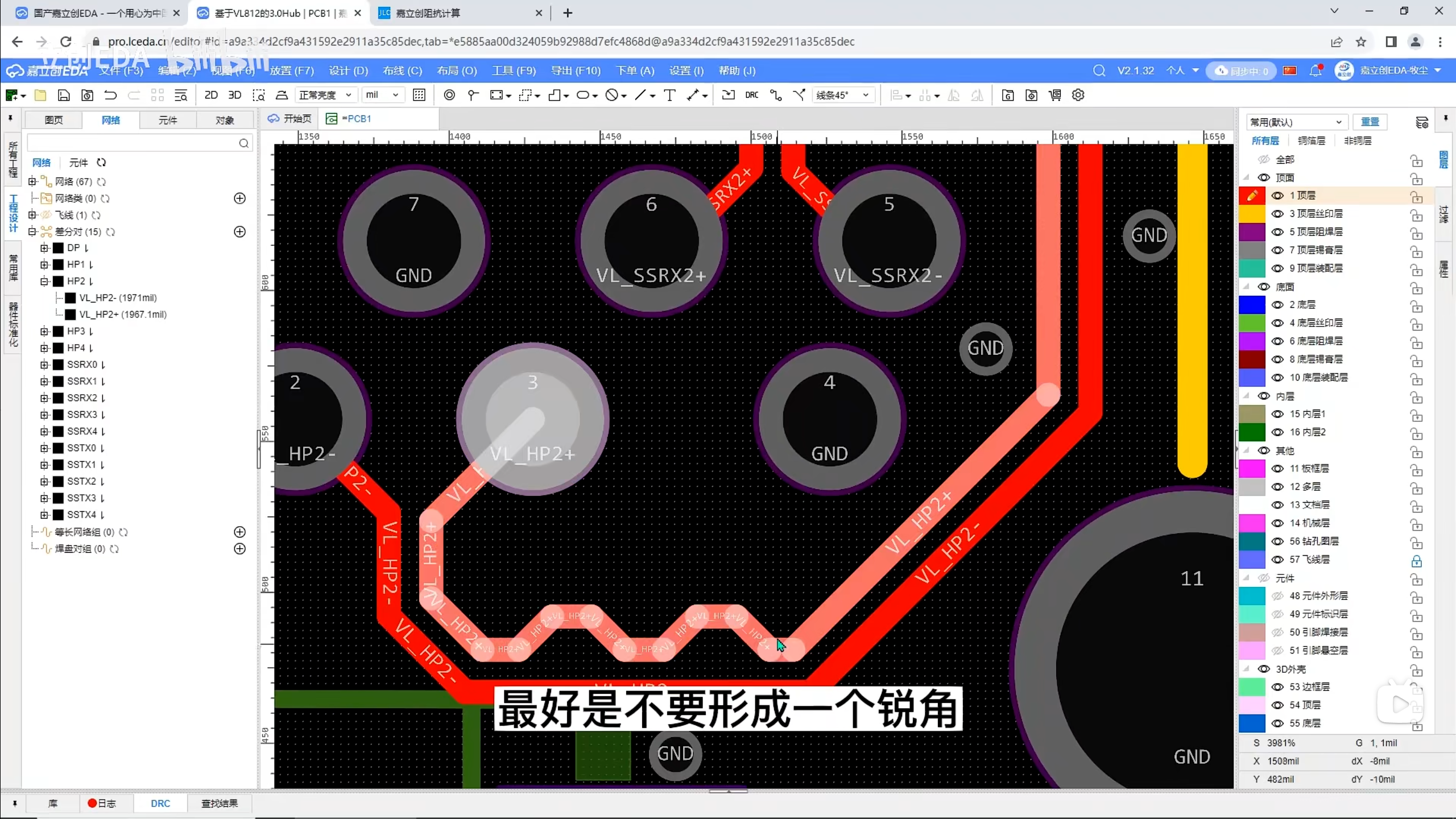Switch to the 元件 panel tab
1456x819 pixels.
pyautogui.click(x=167, y=120)
